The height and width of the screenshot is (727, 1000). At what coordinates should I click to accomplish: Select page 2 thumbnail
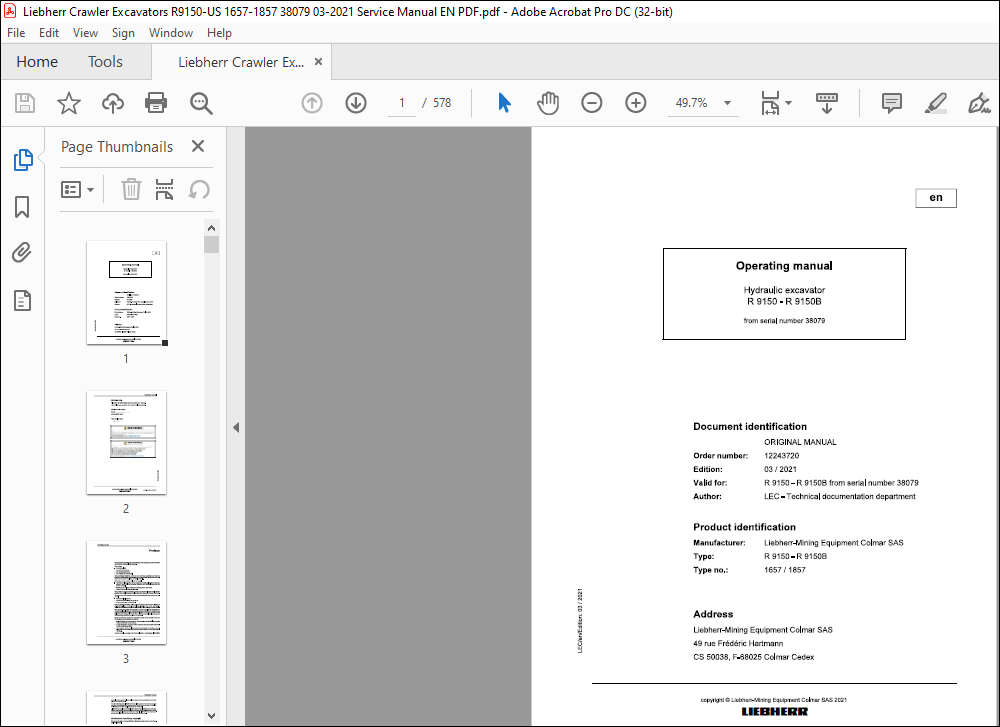point(126,443)
